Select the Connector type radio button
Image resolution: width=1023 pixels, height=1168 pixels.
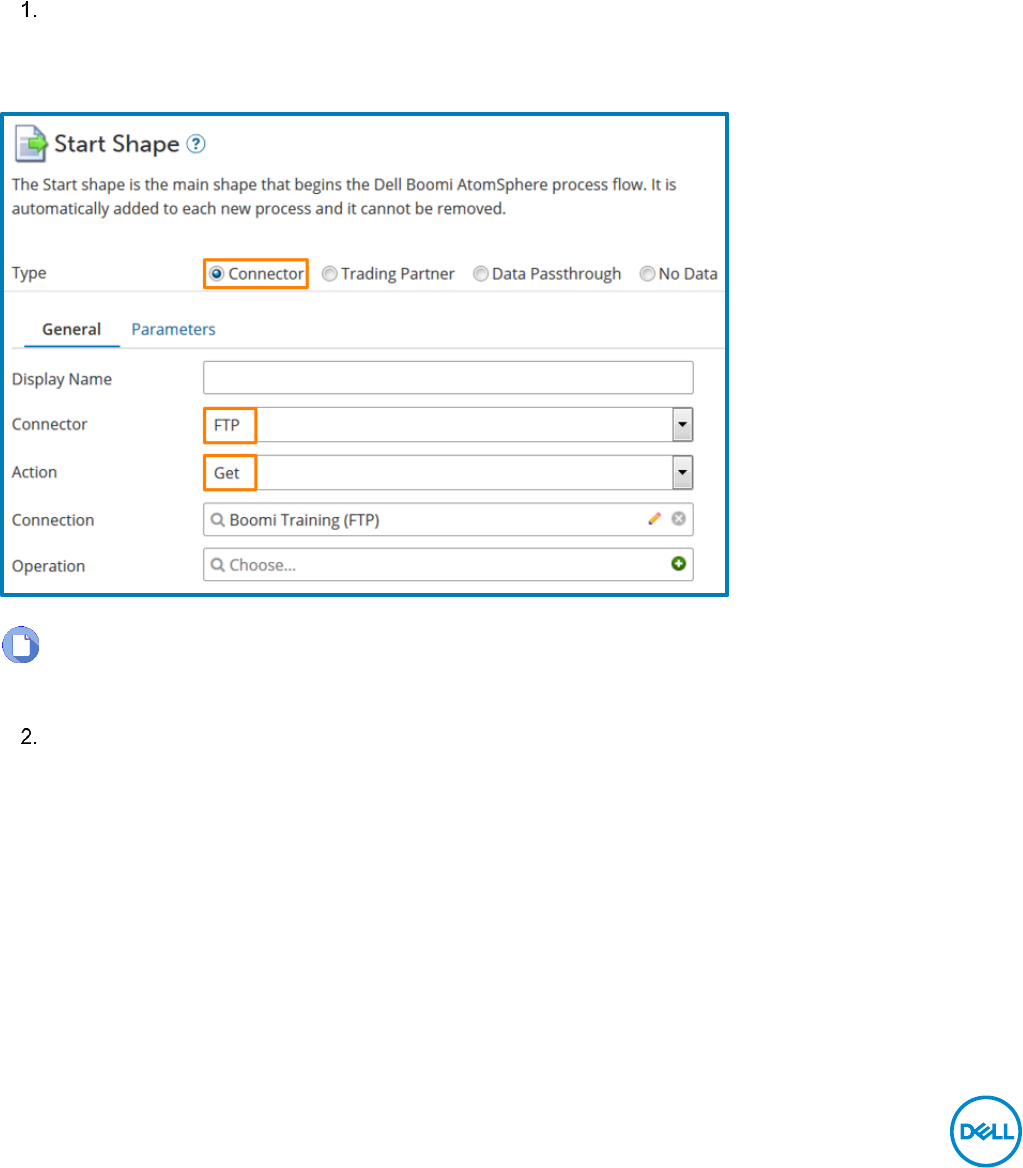coord(216,274)
